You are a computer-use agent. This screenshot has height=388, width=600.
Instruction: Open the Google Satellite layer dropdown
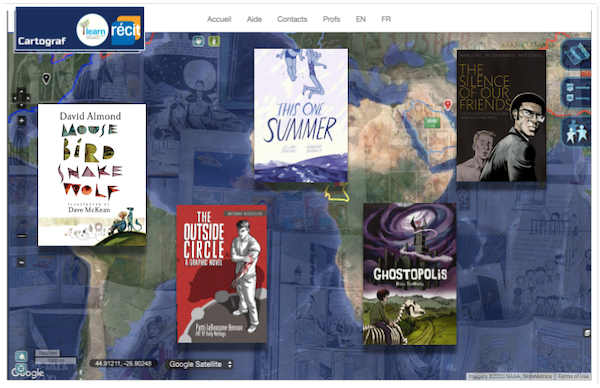pyautogui.click(x=201, y=364)
